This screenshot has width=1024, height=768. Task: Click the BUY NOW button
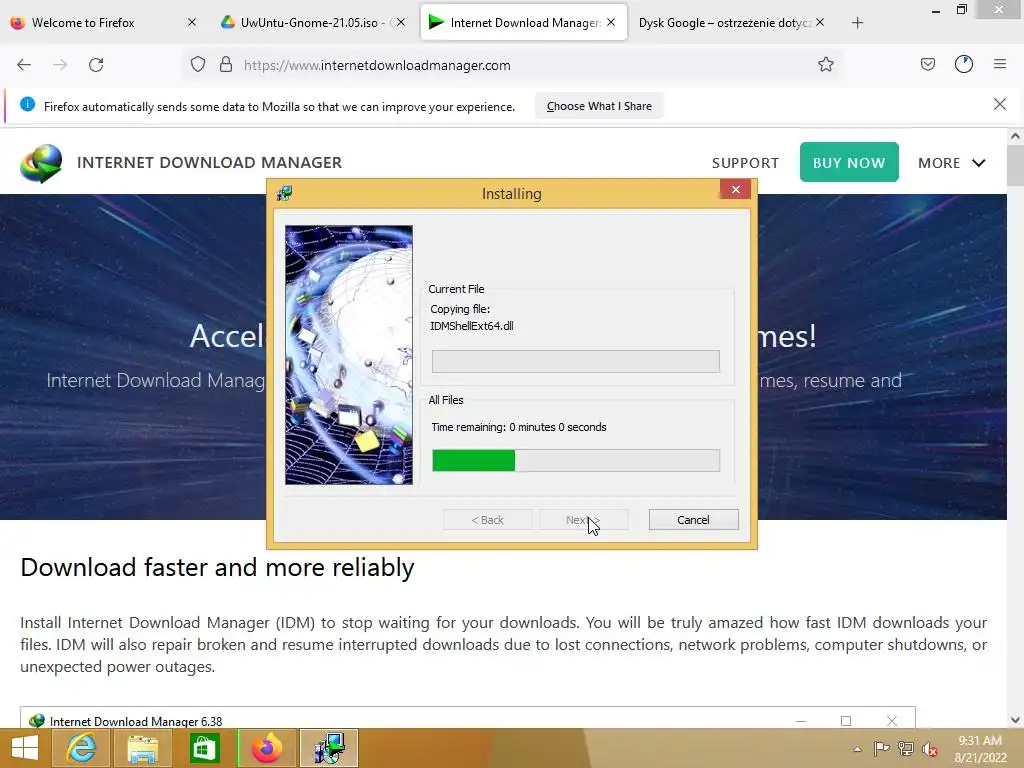tap(849, 162)
